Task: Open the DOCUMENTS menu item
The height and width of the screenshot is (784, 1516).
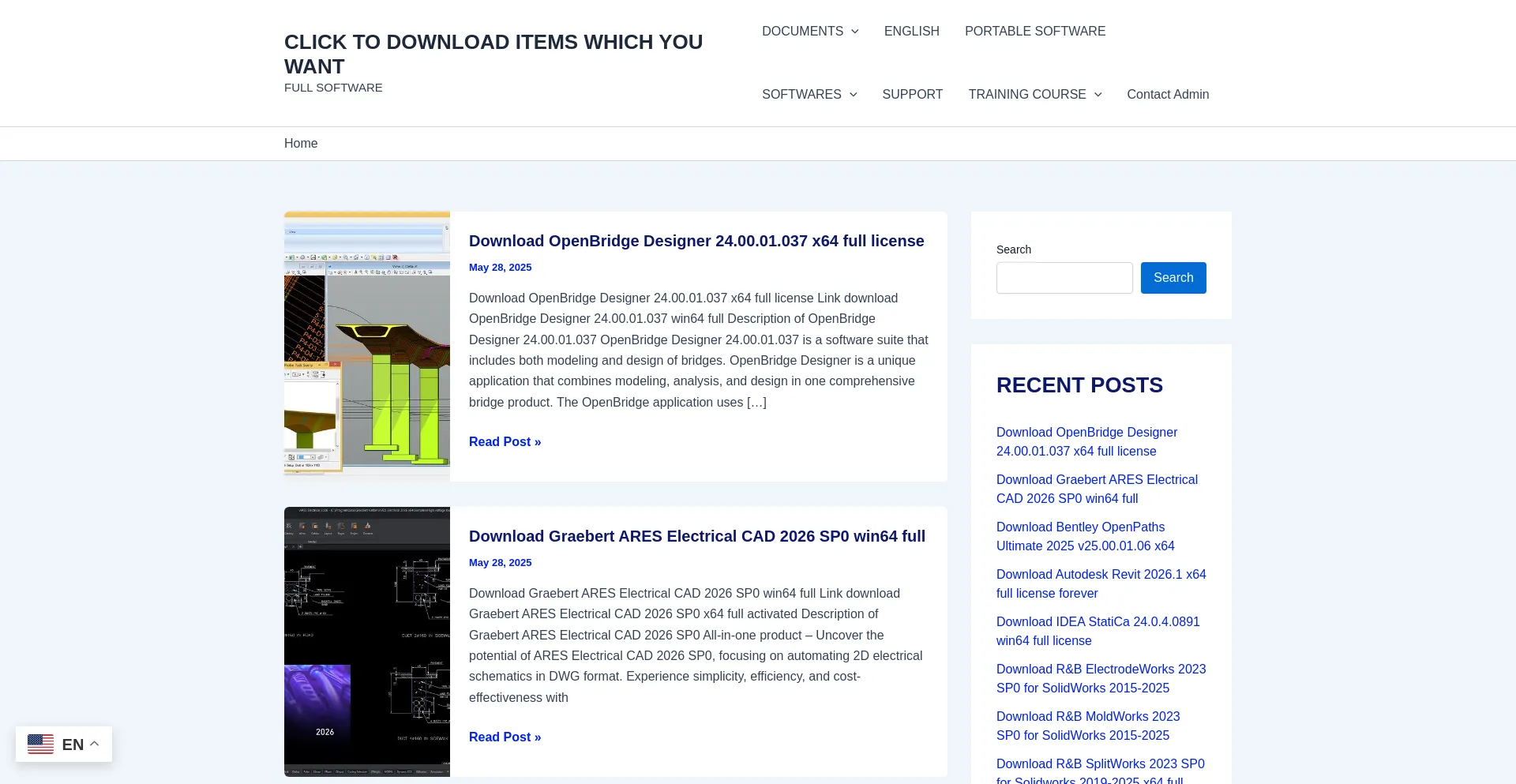Action: click(802, 32)
